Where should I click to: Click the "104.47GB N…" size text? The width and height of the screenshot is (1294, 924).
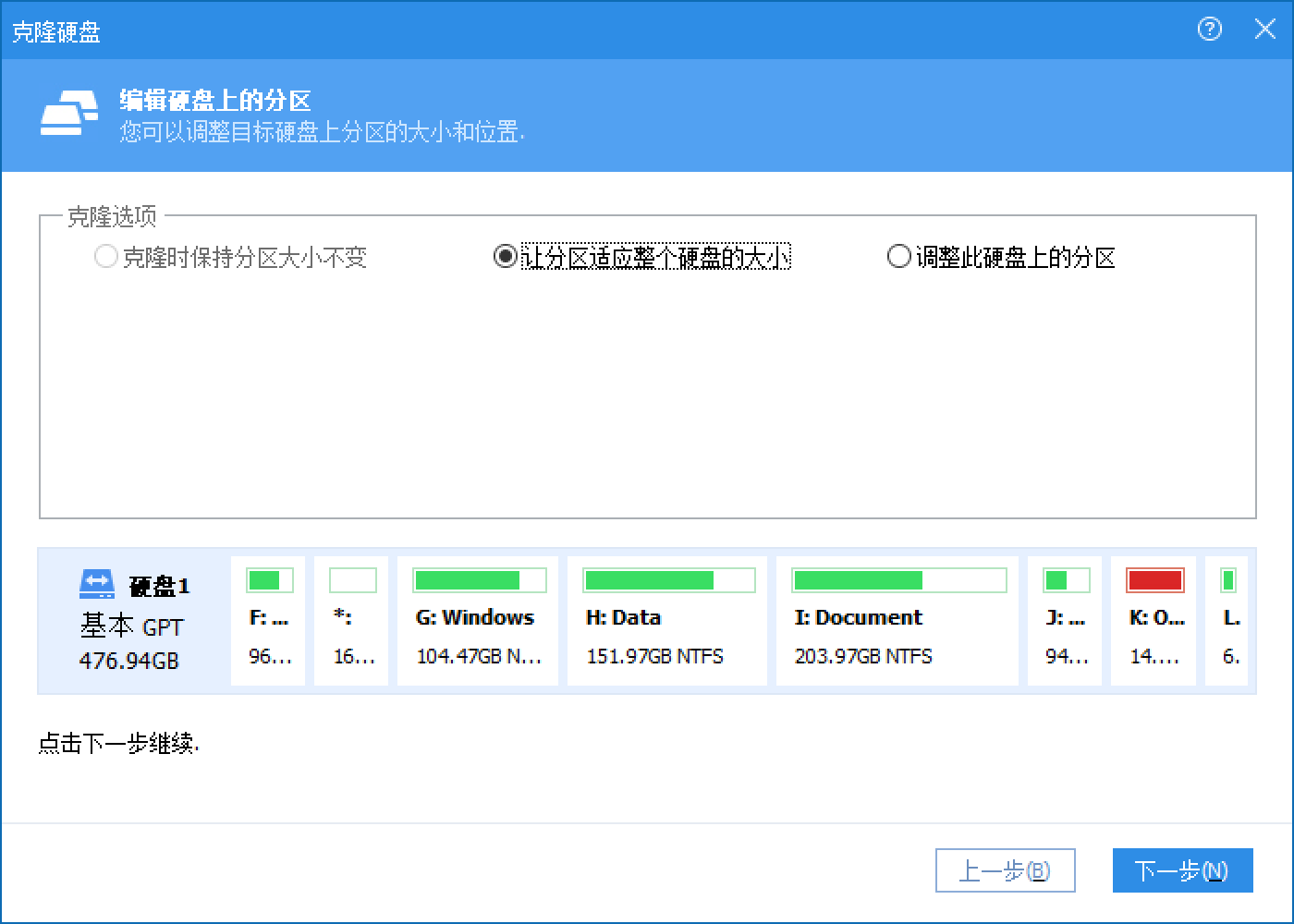(479, 656)
